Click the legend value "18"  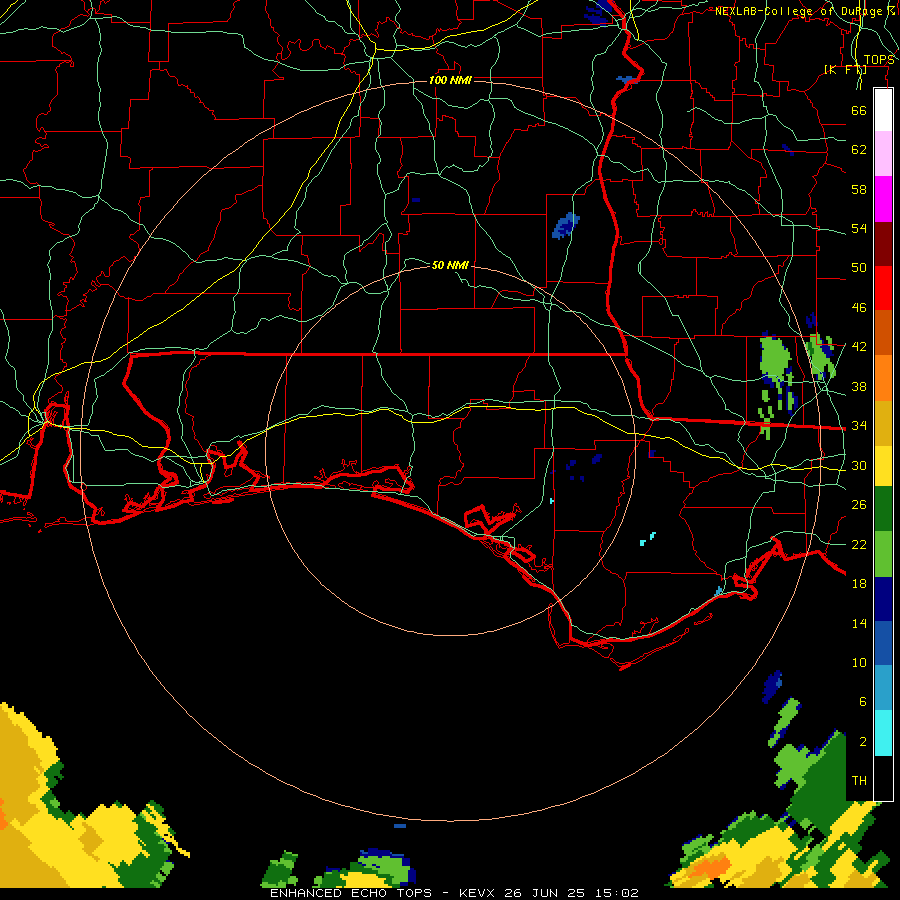pyautogui.click(x=859, y=584)
